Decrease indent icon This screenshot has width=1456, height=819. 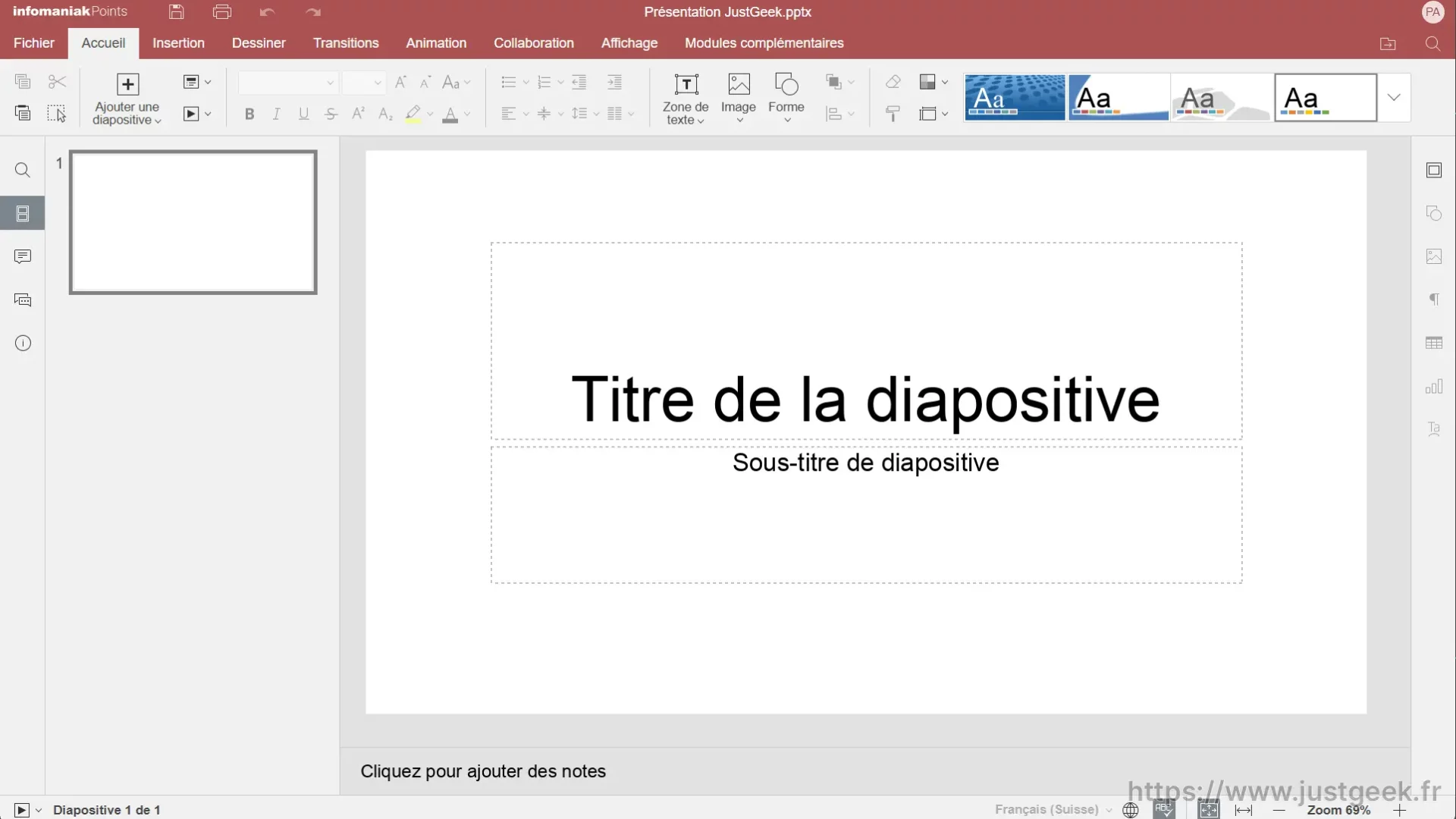coord(579,82)
